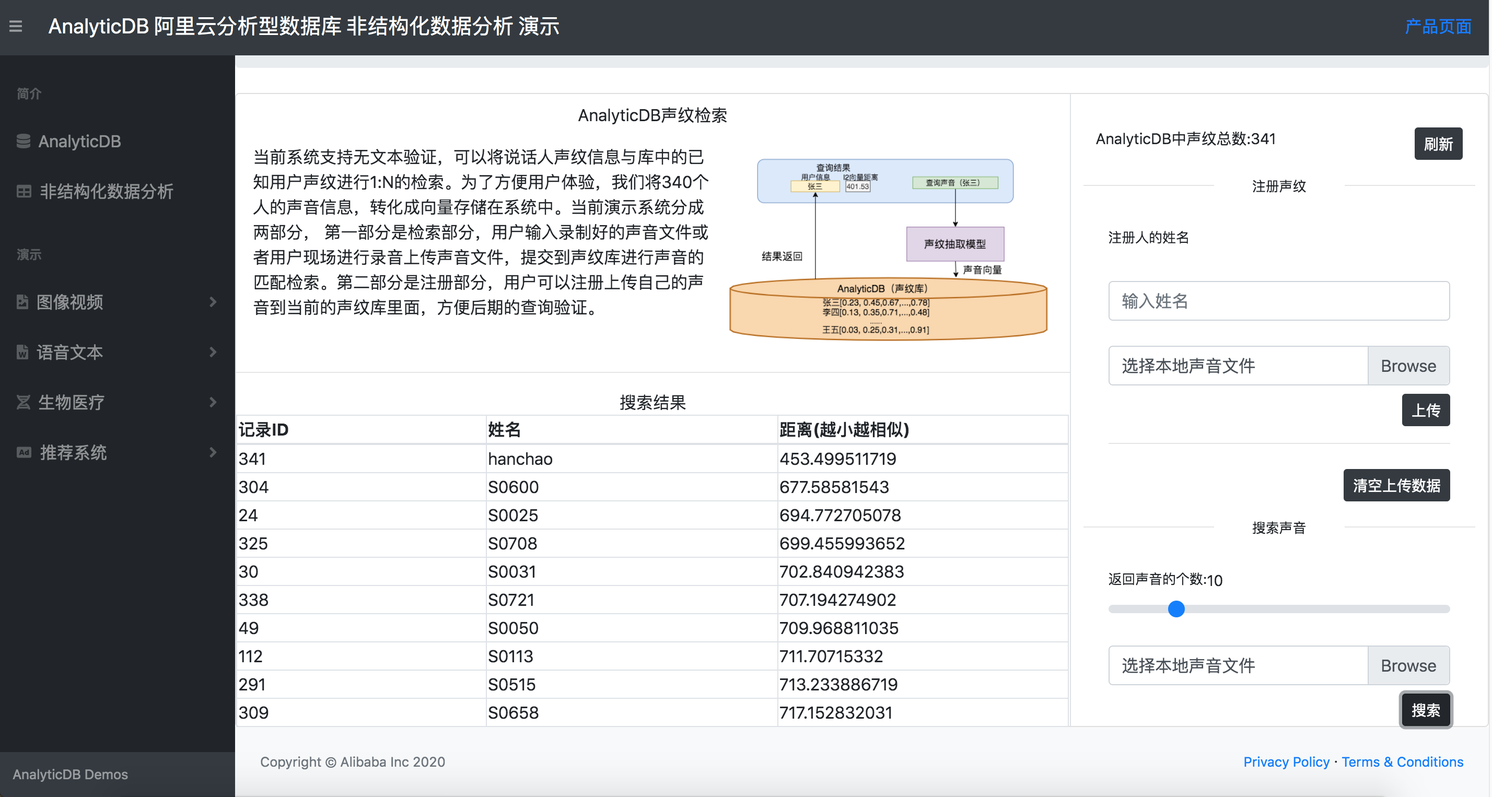The image size is (1492, 797).
Task: Click the DNA icon beside 生物医疗
Action: [23, 402]
